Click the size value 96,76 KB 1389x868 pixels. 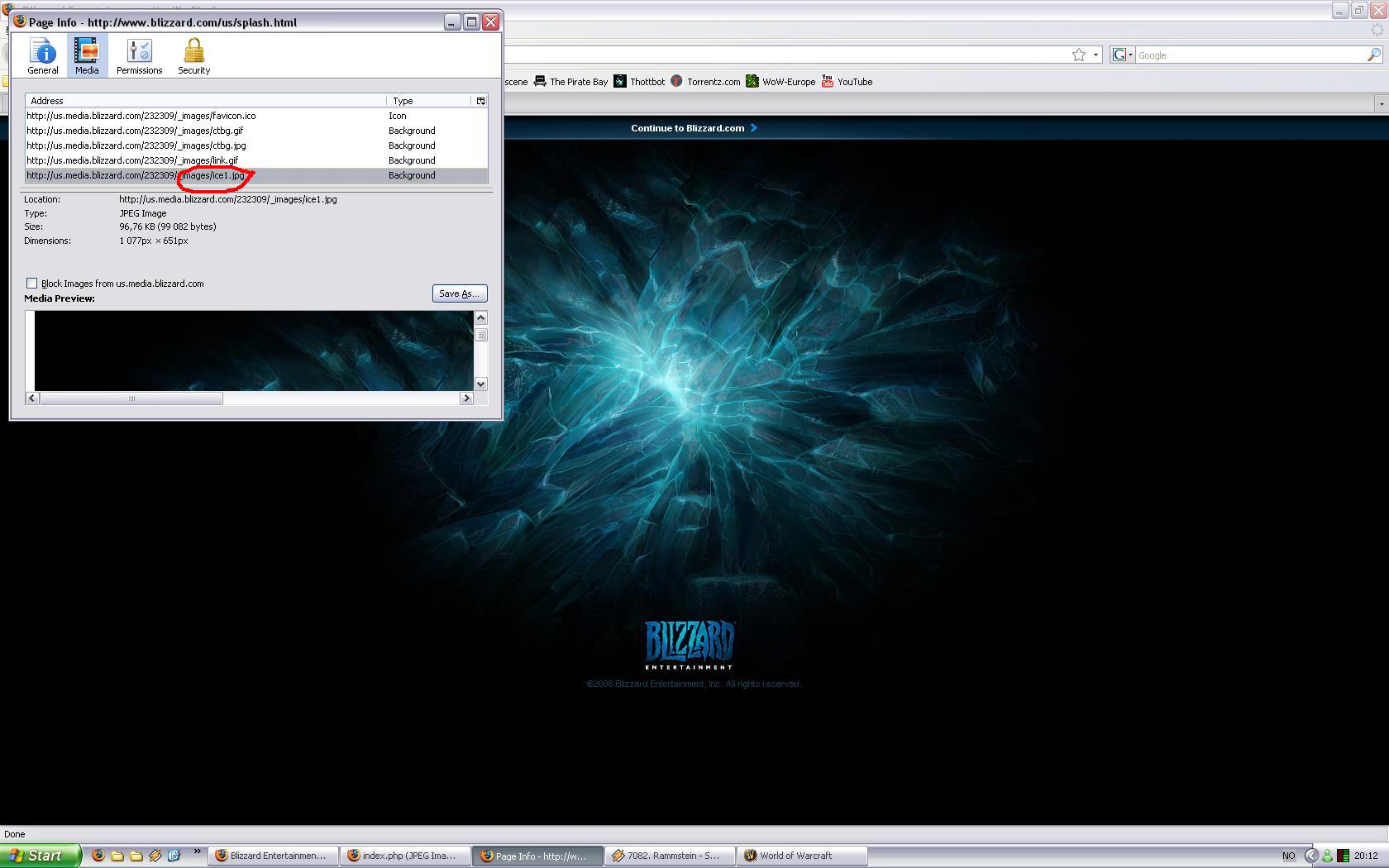coord(168,227)
